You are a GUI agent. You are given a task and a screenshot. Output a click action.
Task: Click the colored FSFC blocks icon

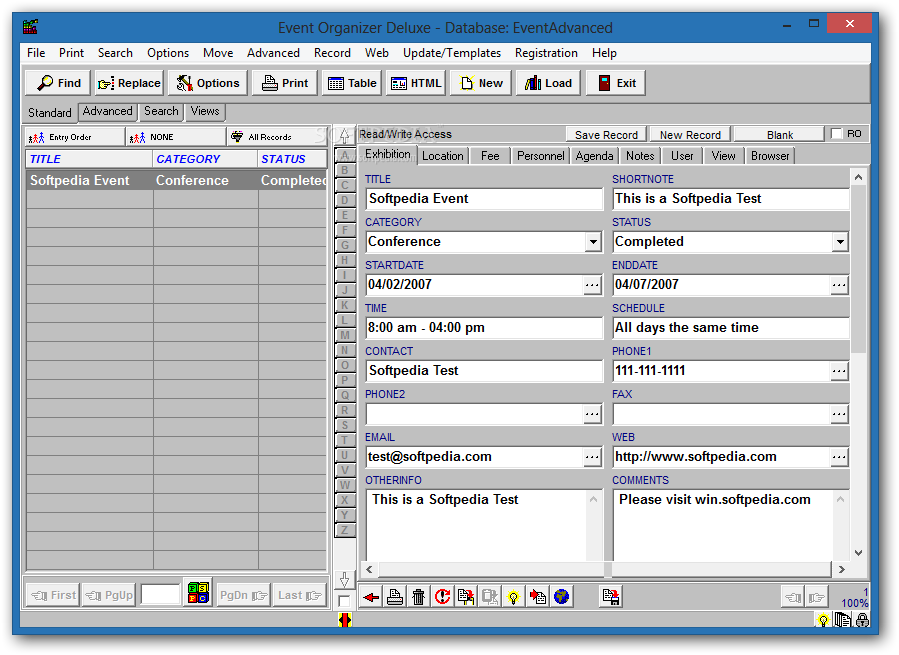tap(198, 593)
